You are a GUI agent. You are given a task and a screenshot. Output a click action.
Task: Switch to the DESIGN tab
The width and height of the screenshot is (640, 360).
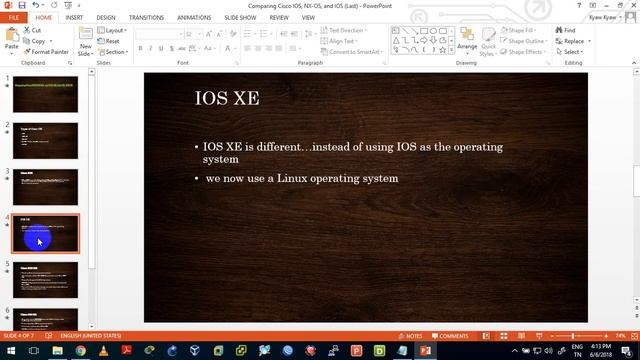click(x=106, y=18)
